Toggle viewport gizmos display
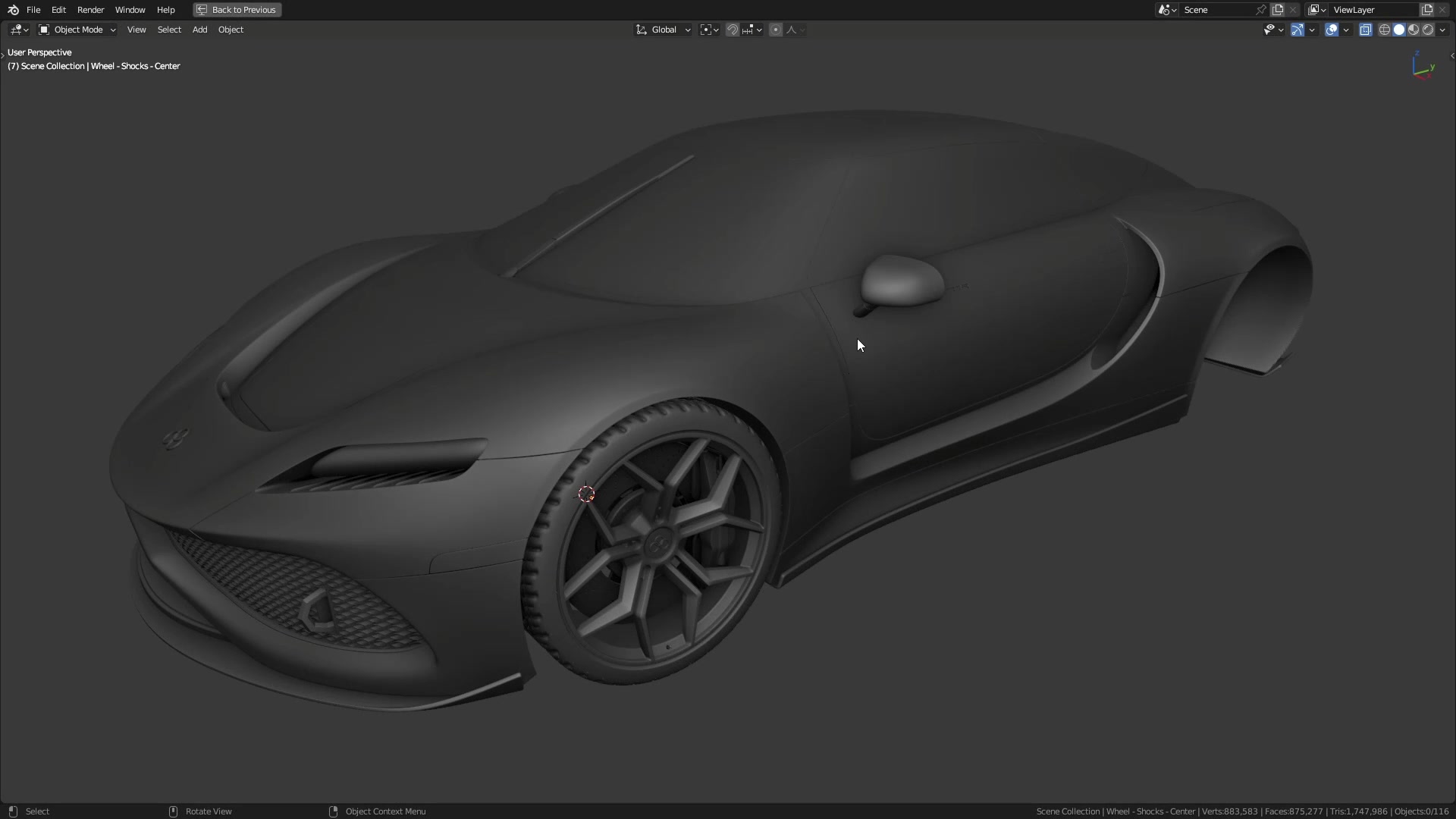Screen dimensions: 1456x819 [x=1298, y=30]
